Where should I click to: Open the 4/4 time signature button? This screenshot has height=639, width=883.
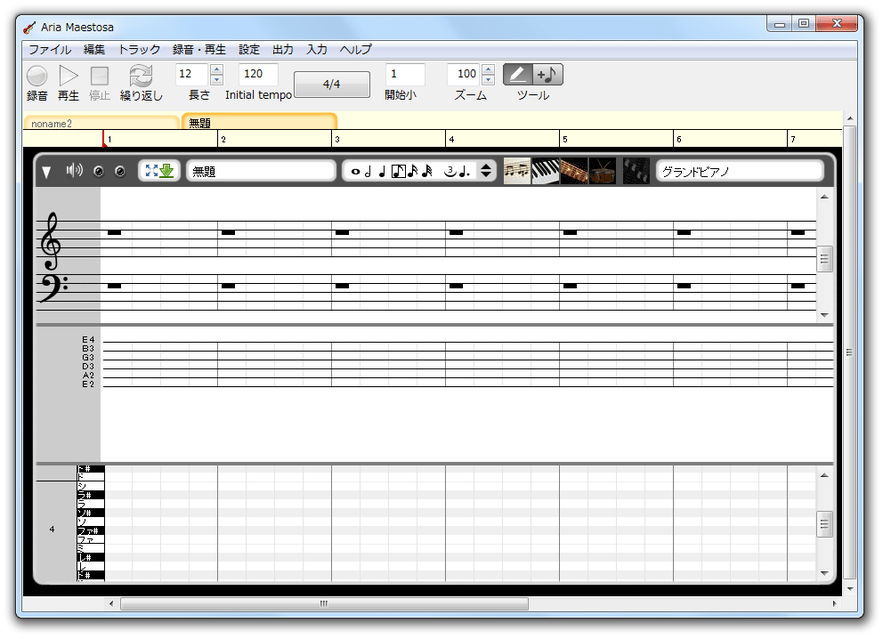332,84
